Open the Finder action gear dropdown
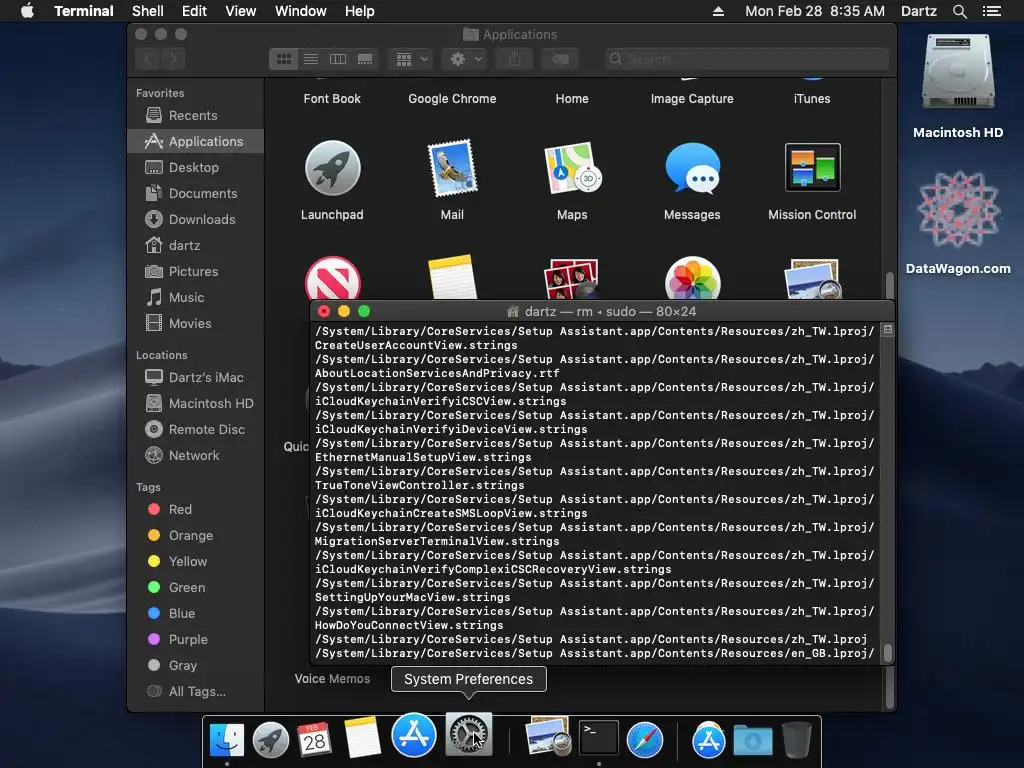 465,59
